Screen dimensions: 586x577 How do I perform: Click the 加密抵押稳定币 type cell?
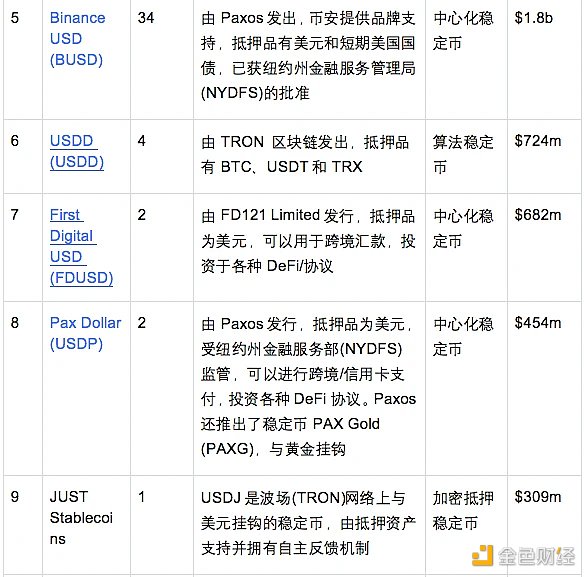coord(463,510)
